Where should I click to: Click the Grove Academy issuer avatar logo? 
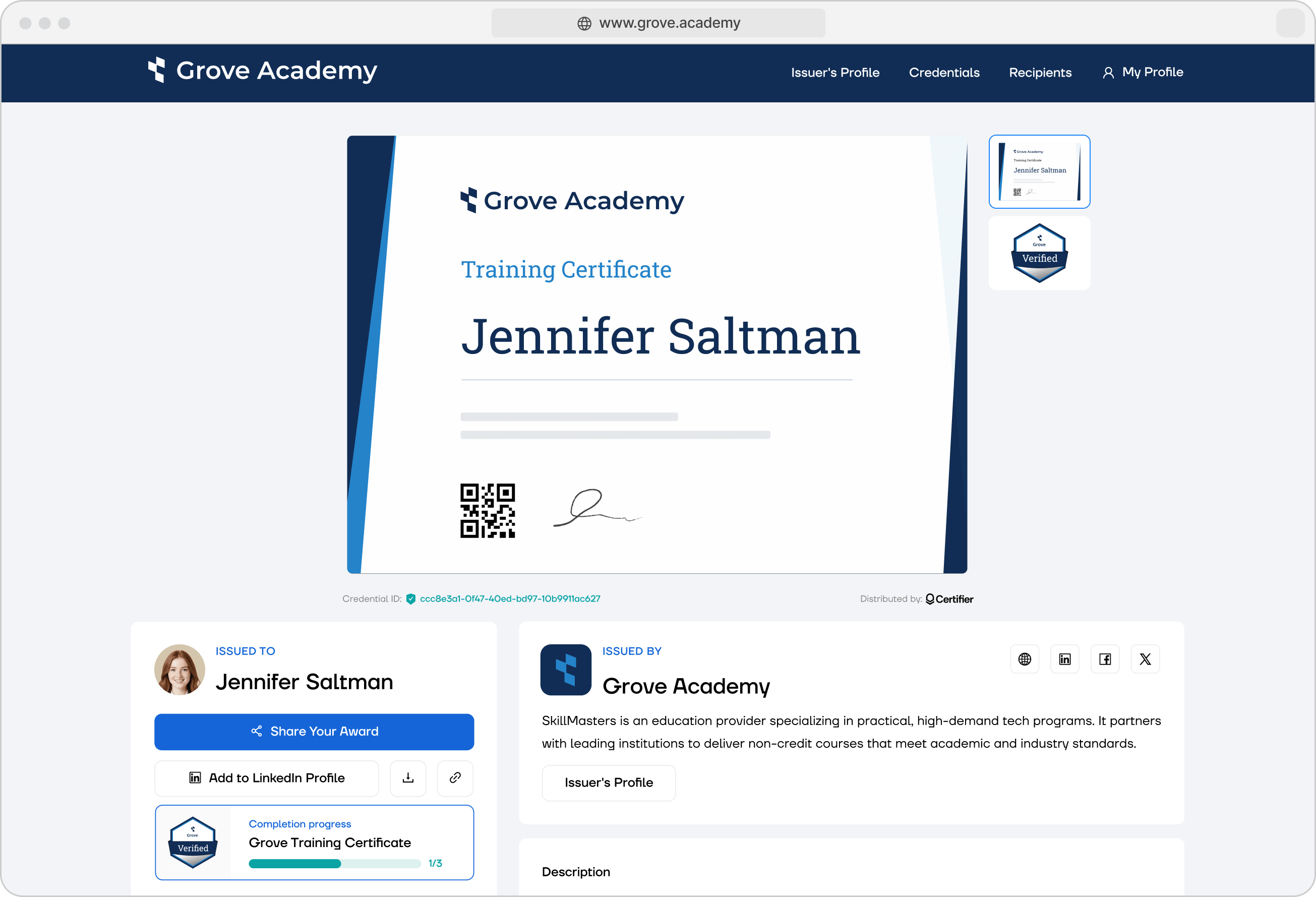tap(566, 670)
